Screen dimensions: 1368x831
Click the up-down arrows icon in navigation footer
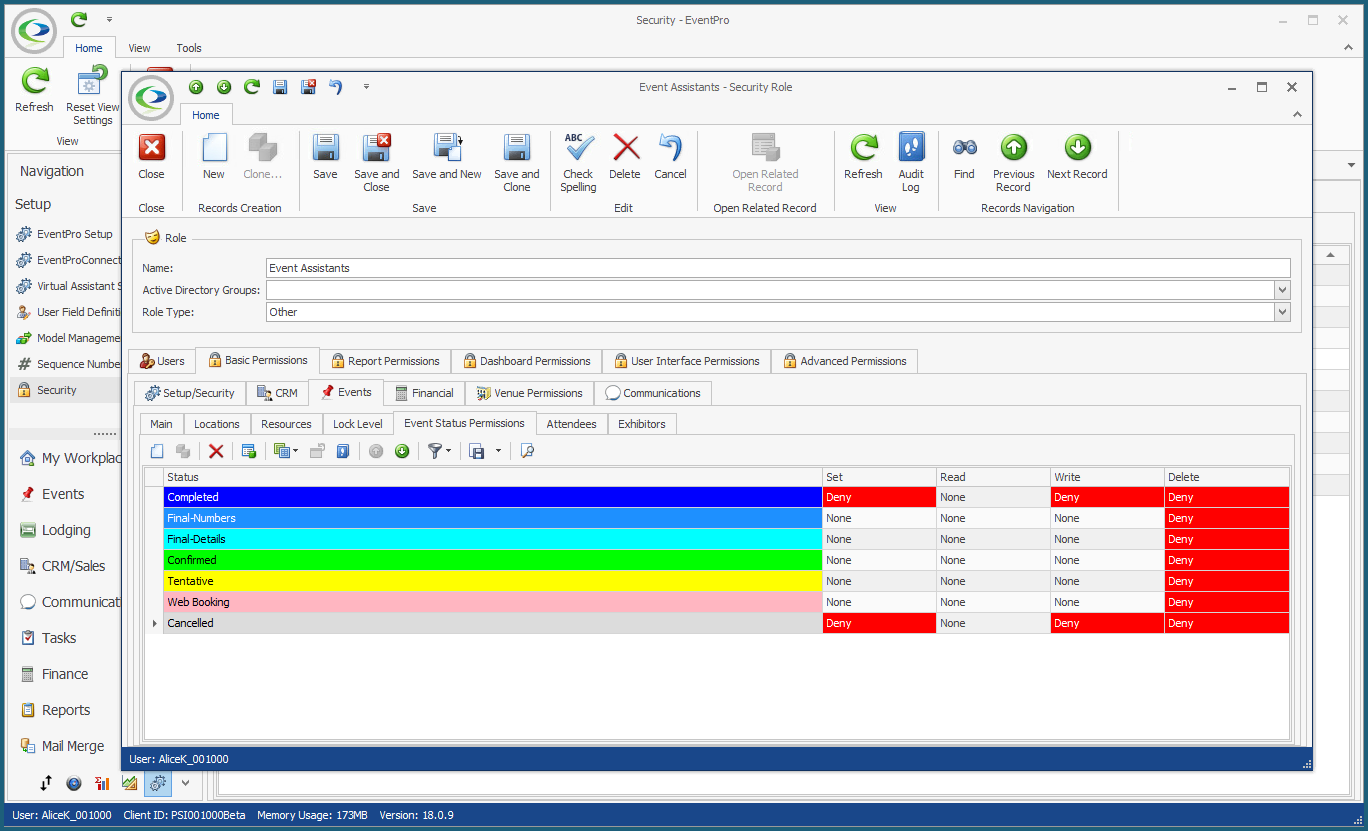[x=46, y=783]
